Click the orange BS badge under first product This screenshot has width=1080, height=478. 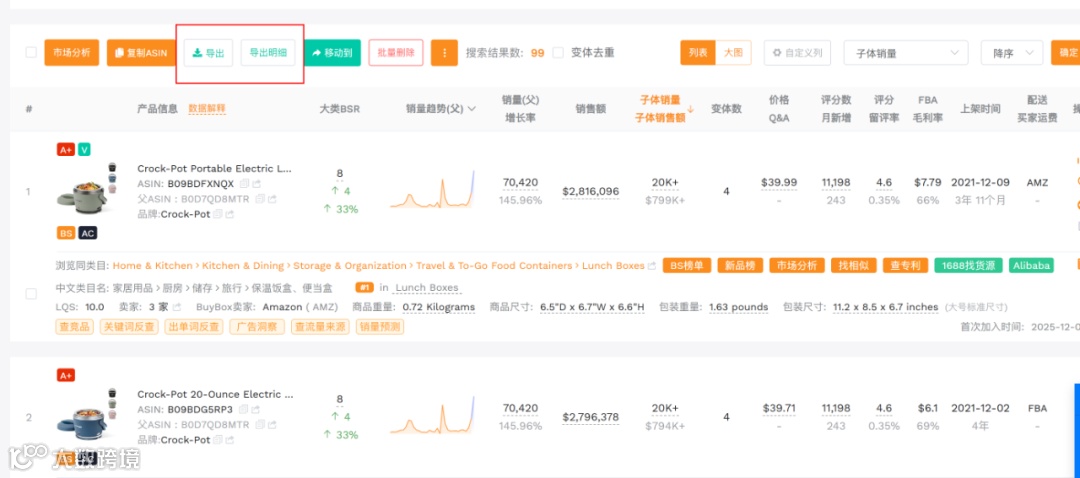[x=65, y=233]
